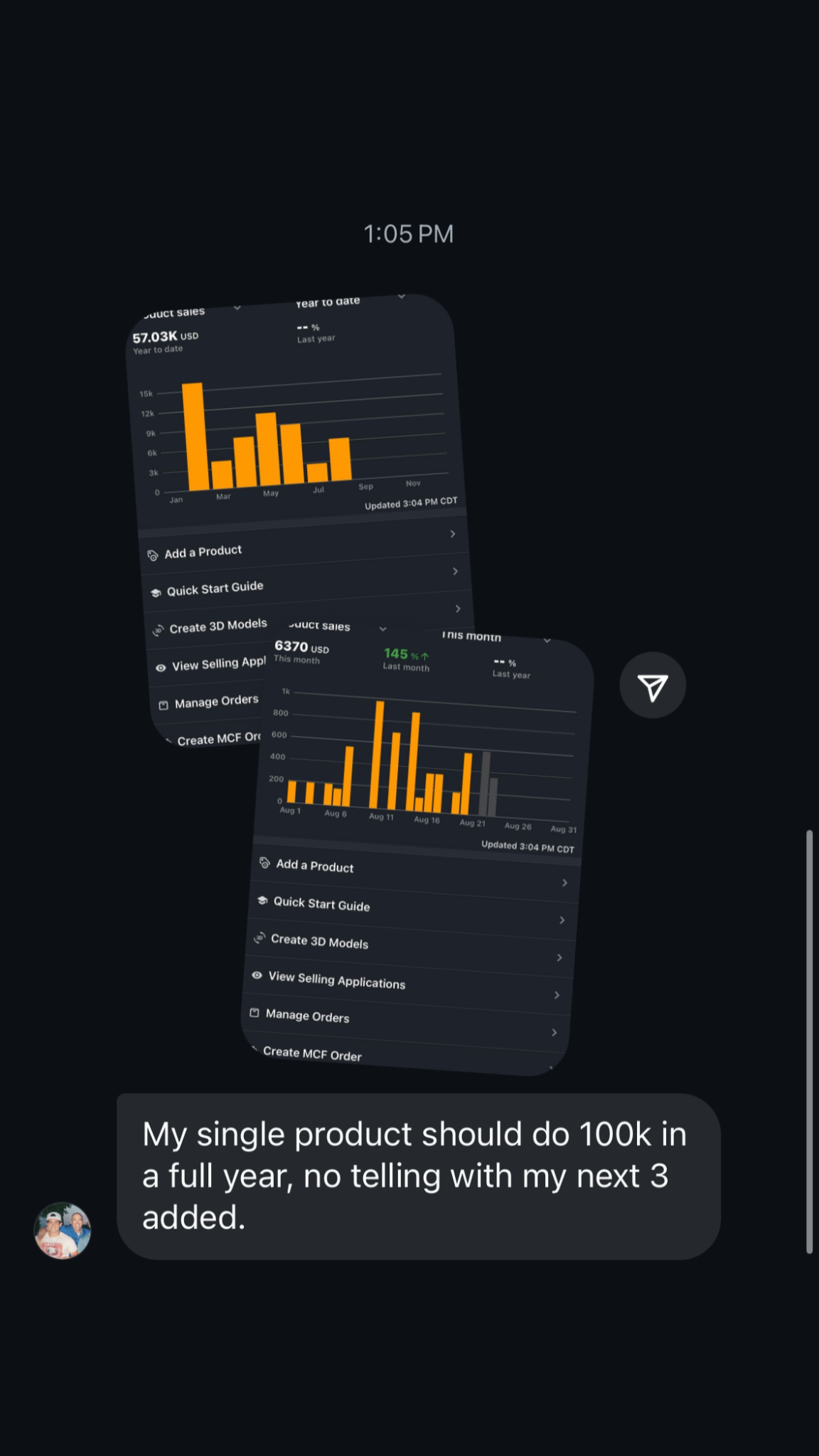Tap the Manage Orders box icon in lower screenshot
Screen dimensions: 819x1456
click(255, 1012)
